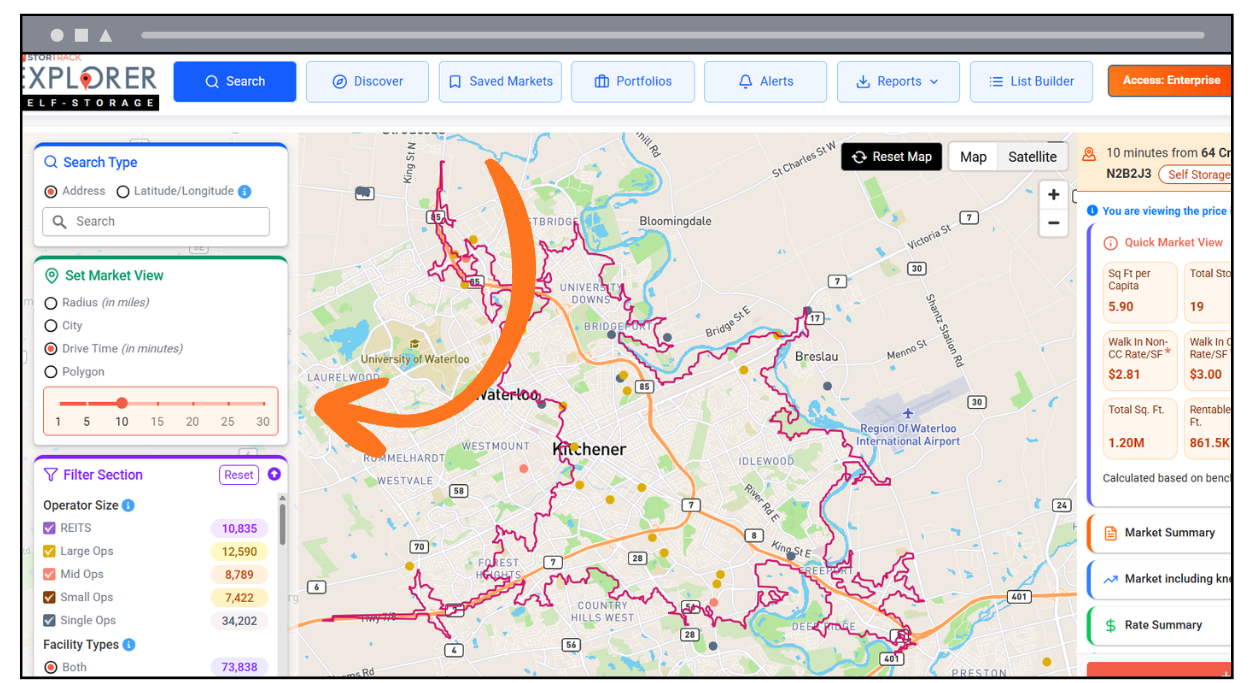Click the Single Ops count 34,202
The width and height of the screenshot is (1254, 683).
pyautogui.click(x=239, y=620)
